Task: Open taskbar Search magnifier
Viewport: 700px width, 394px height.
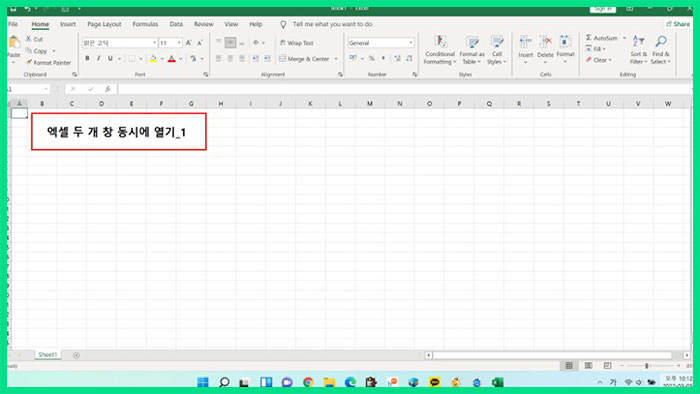Action: pos(224,382)
